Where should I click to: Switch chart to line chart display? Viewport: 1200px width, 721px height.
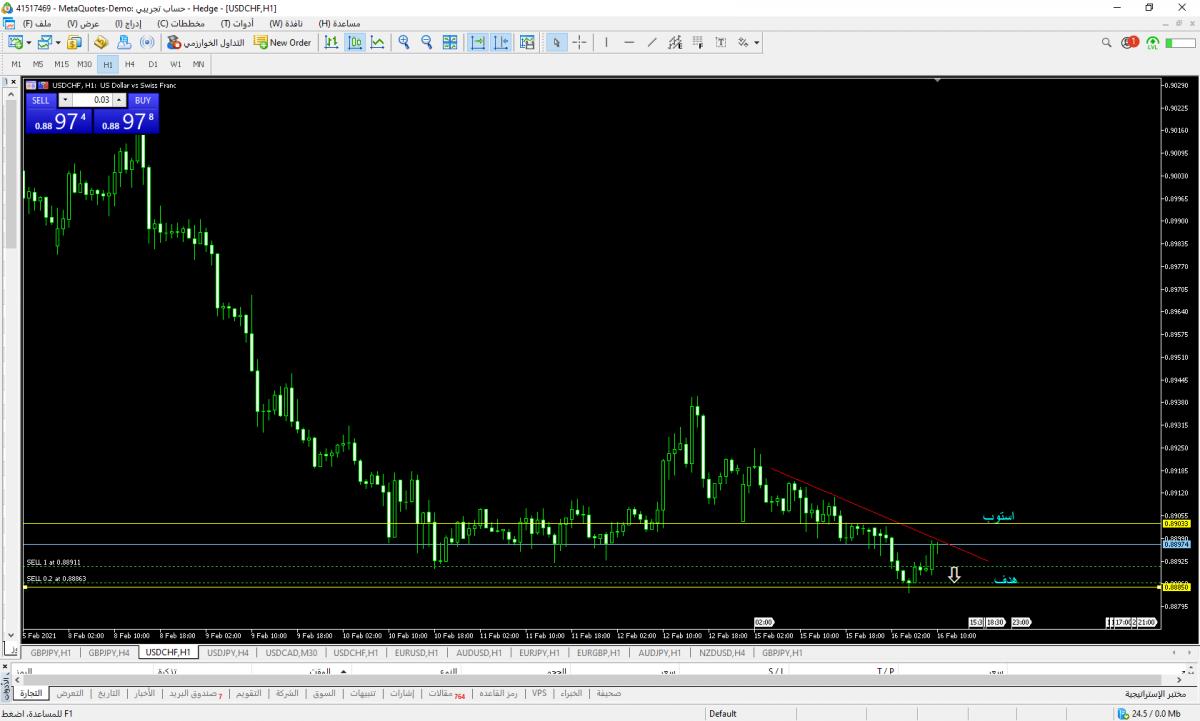pyautogui.click(x=377, y=42)
